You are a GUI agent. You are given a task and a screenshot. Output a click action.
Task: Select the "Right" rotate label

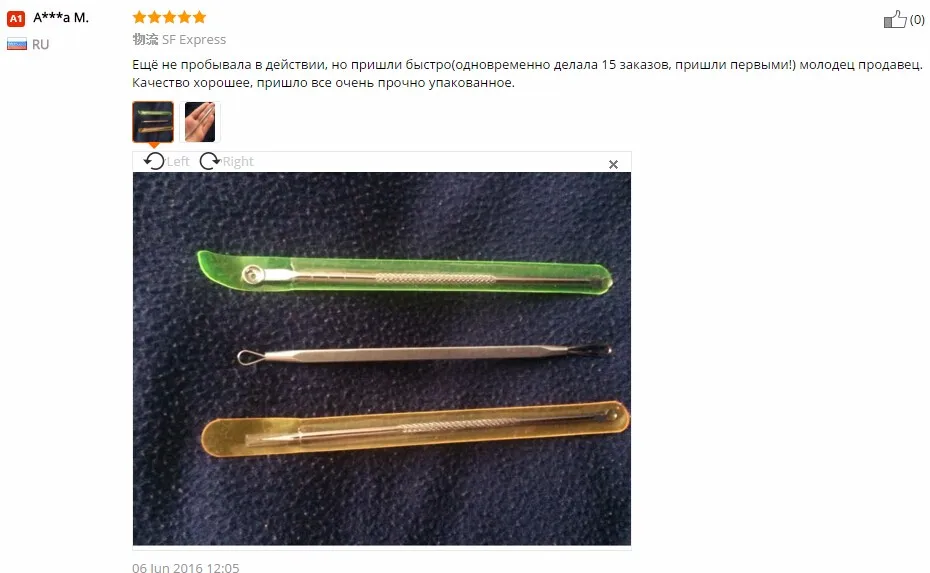[x=238, y=161]
